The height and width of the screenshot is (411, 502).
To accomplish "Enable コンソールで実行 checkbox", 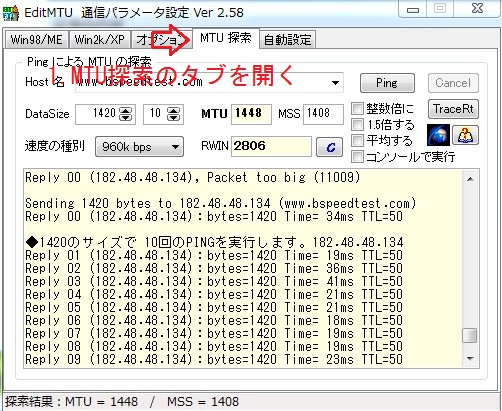I will [357, 156].
